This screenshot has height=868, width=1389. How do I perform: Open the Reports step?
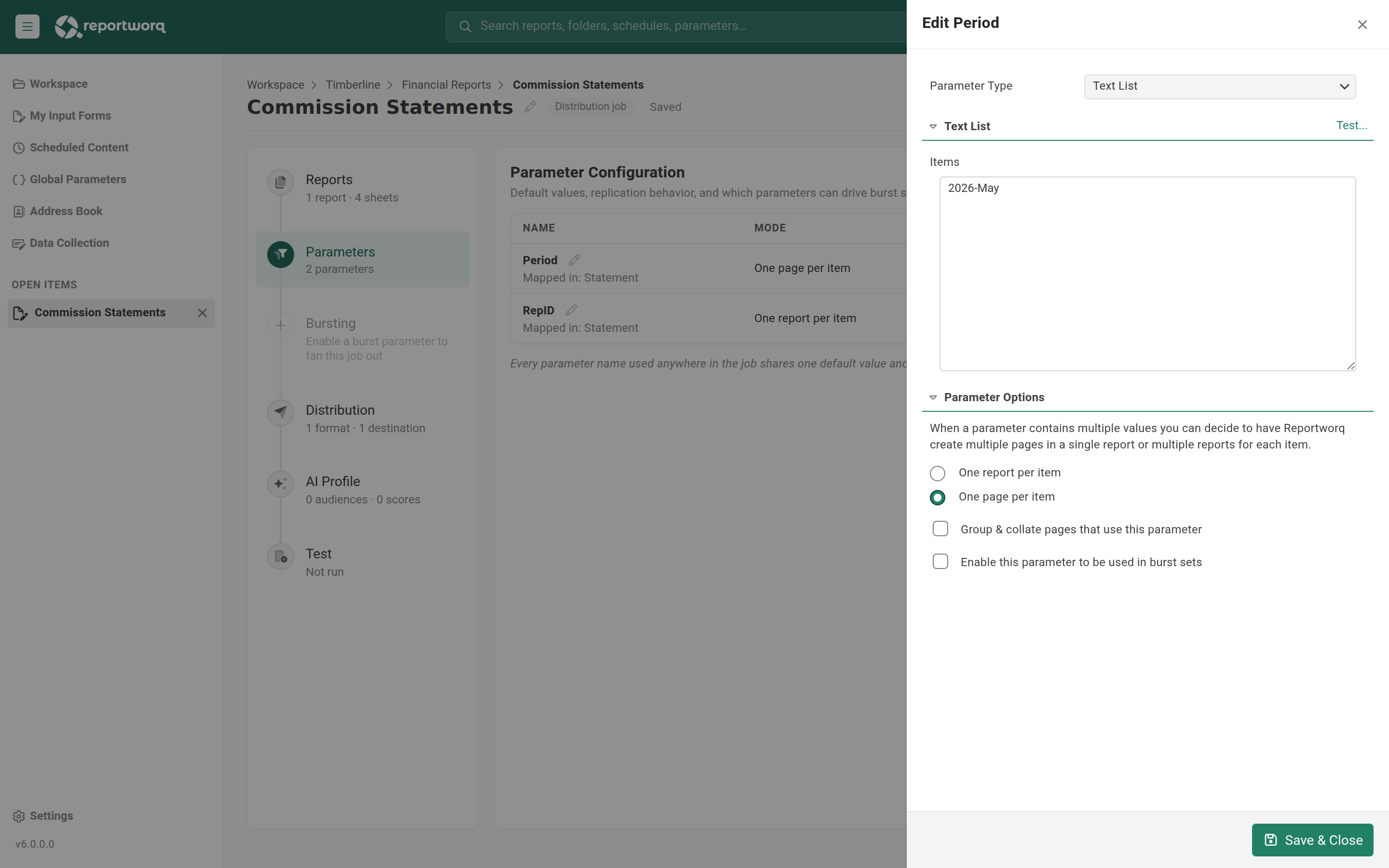[x=363, y=188]
